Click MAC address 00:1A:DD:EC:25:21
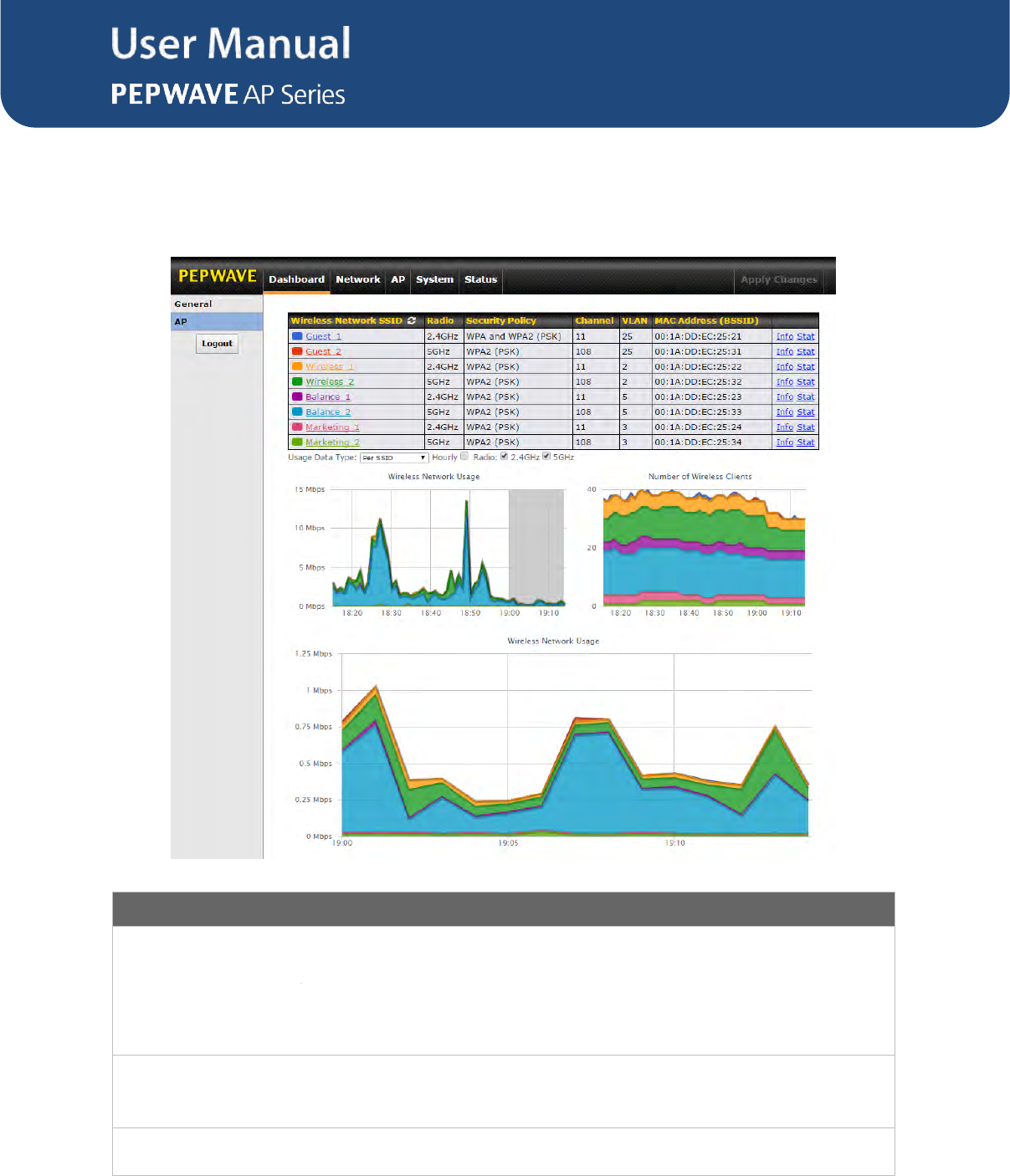This screenshot has width=1010, height=1176. point(698,336)
